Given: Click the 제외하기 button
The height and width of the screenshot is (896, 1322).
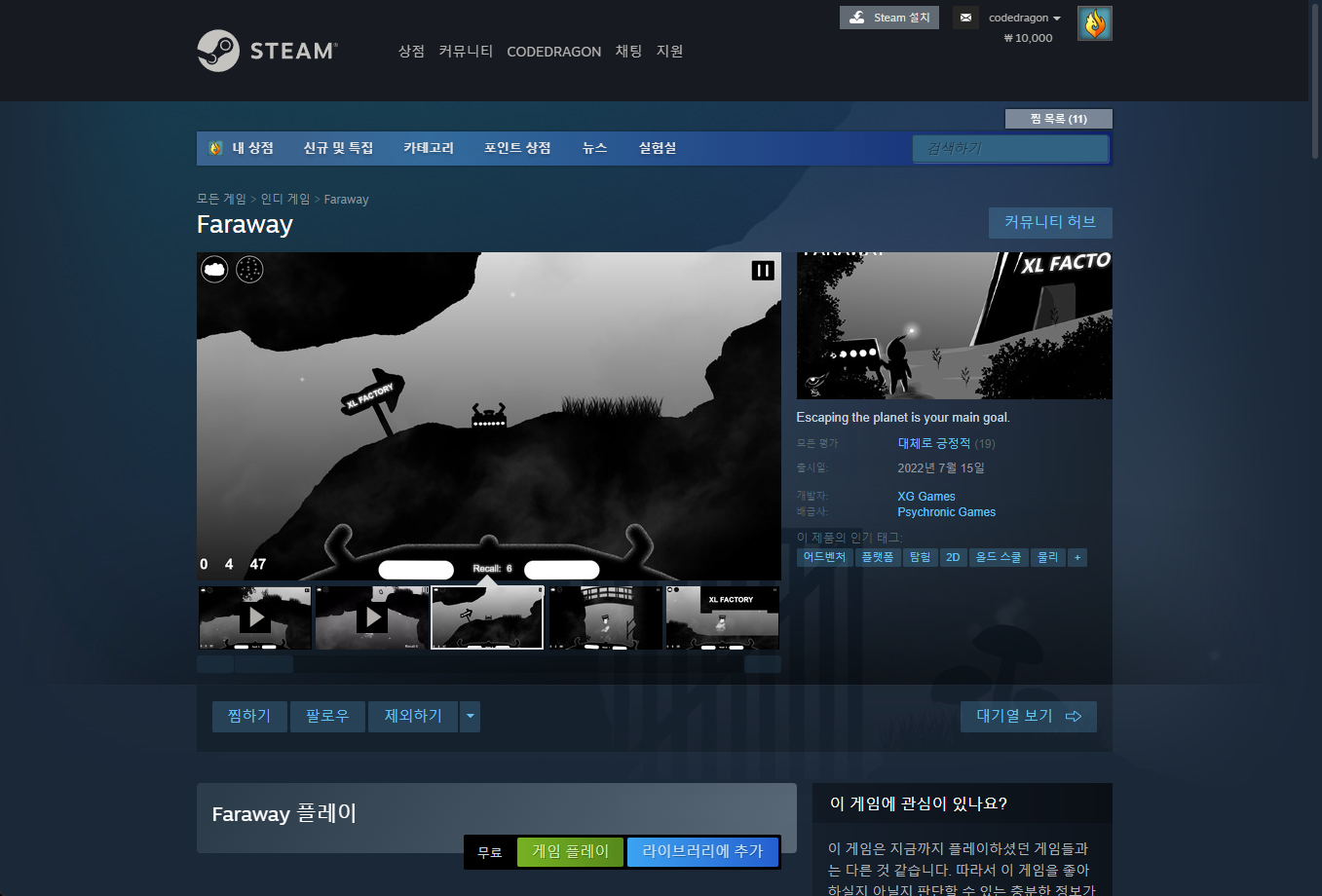Looking at the screenshot, I should pyautogui.click(x=413, y=716).
